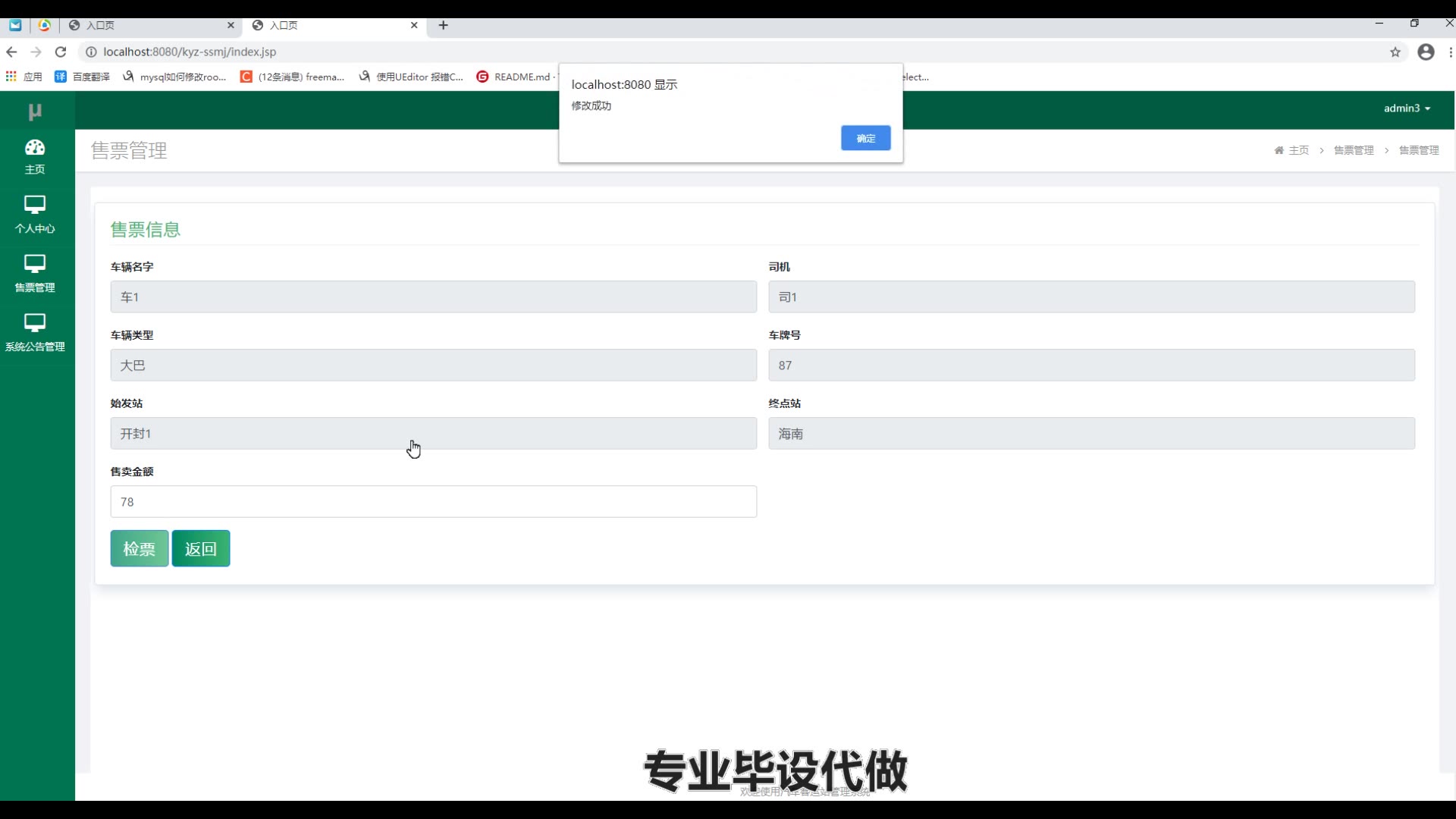1456x819 pixels.
Task: Click the browser back arrow
Action: point(11,52)
